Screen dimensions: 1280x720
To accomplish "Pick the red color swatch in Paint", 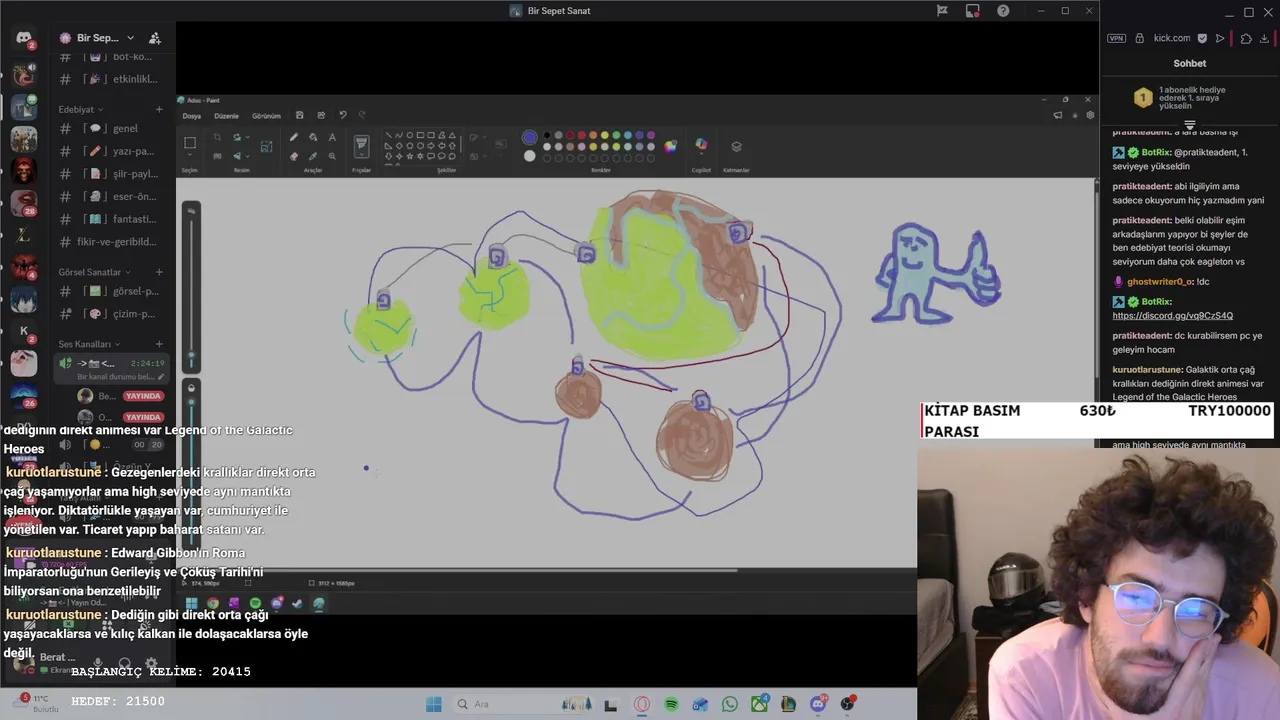I will click(582, 135).
